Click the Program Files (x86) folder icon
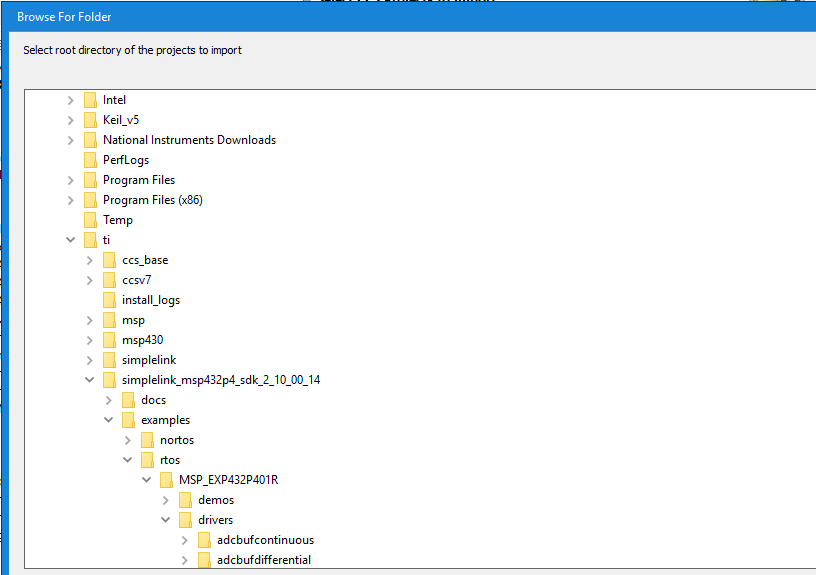The image size is (816, 575). tap(90, 200)
